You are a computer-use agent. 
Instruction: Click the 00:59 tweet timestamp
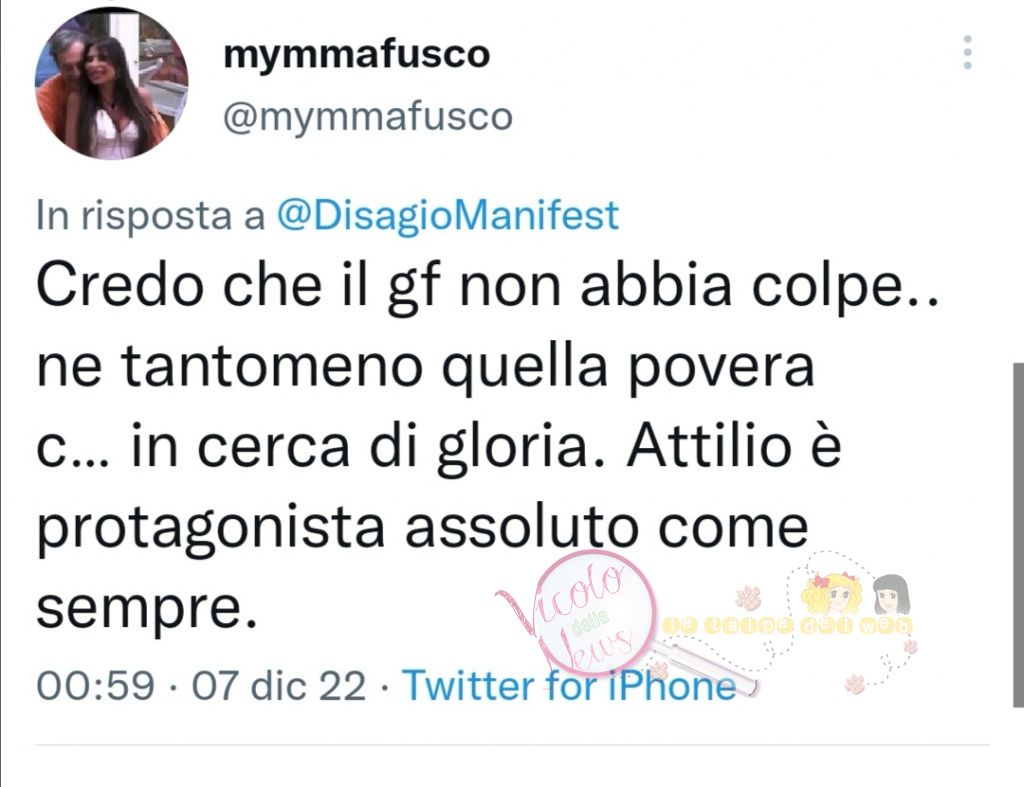[95, 686]
